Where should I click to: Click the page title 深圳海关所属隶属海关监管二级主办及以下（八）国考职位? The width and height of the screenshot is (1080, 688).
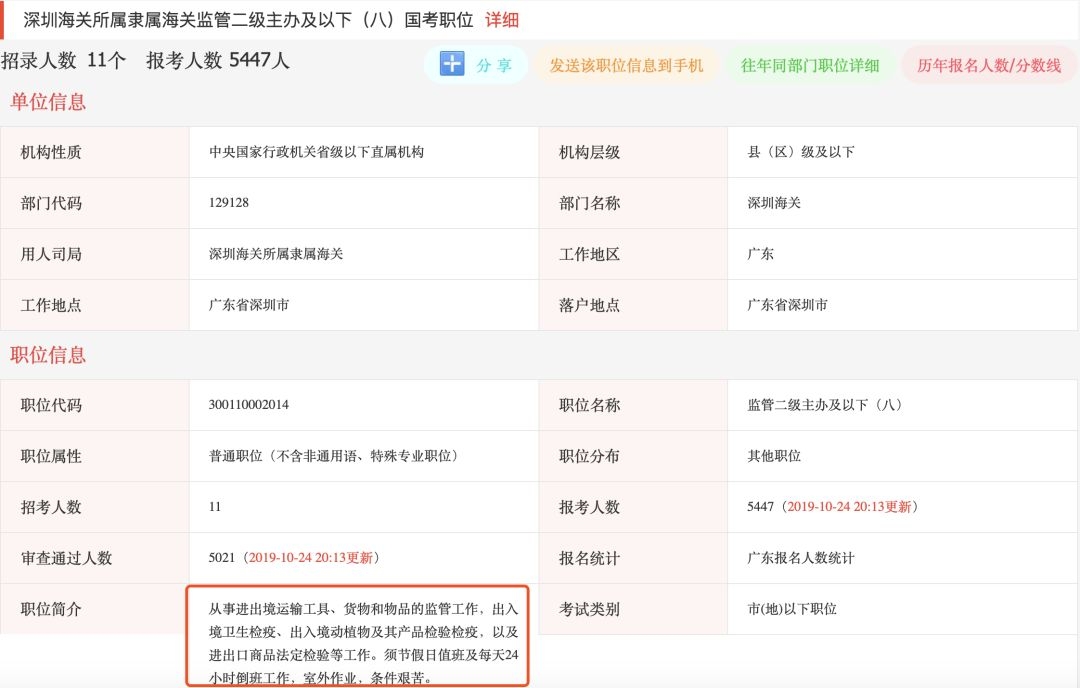click(x=248, y=20)
